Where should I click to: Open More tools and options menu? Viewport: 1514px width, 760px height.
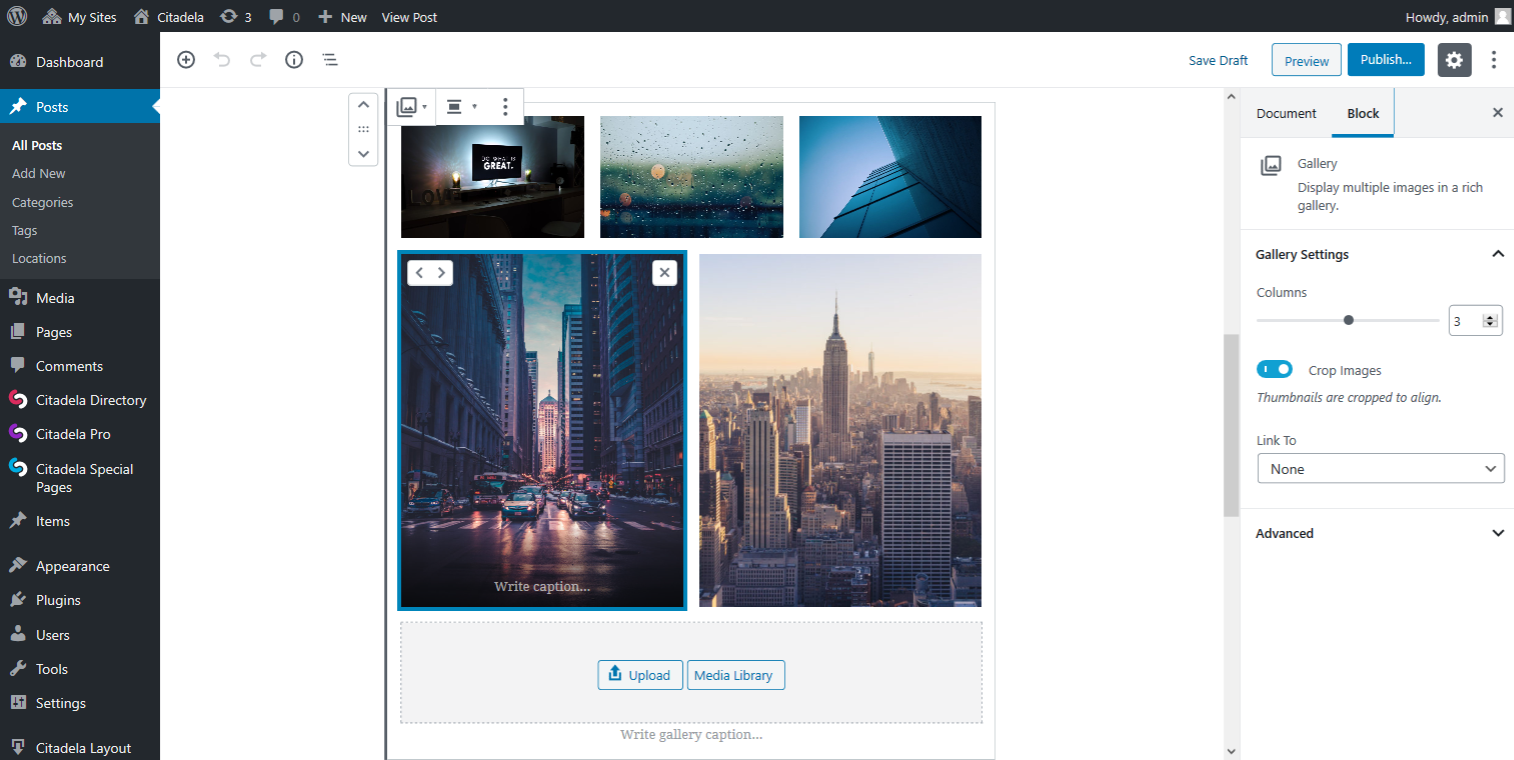tap(1493, 60)
